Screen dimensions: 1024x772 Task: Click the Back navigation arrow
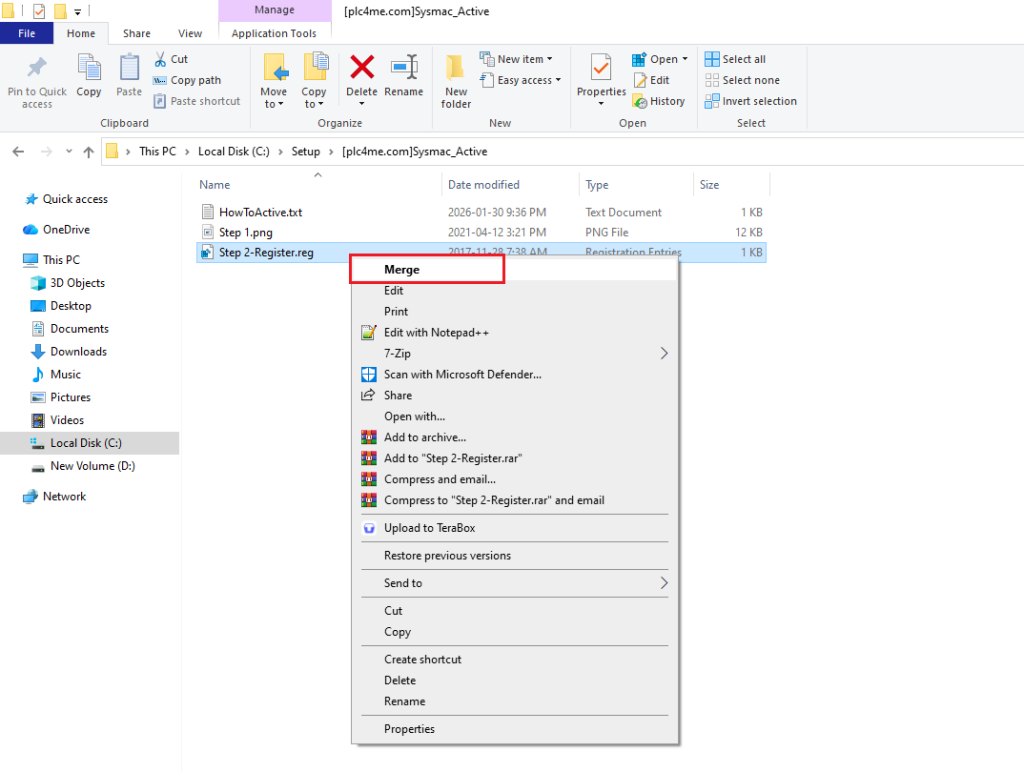pos(18,152)
